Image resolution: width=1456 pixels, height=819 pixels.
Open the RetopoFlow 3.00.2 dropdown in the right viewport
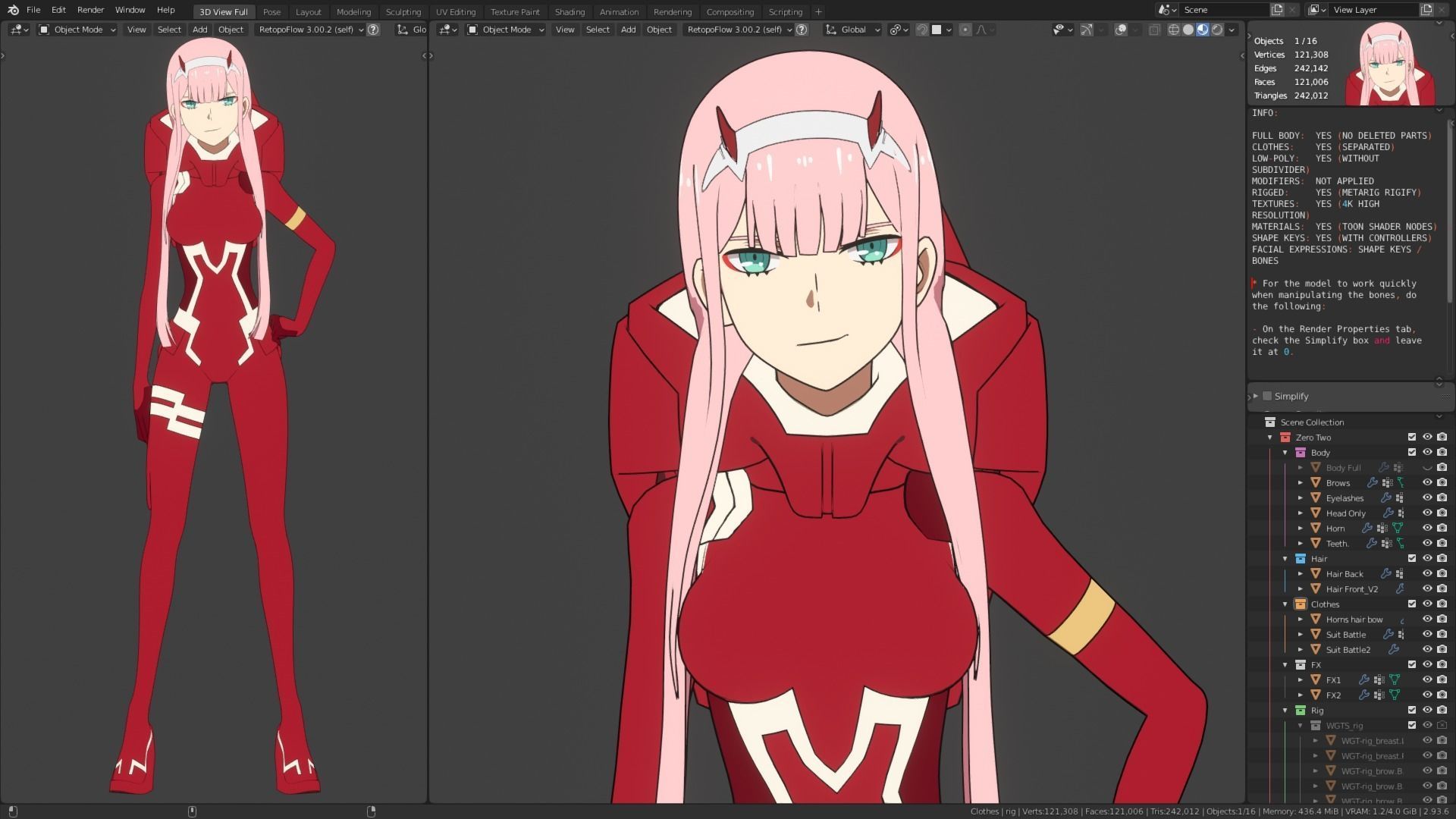pos(740,30)
